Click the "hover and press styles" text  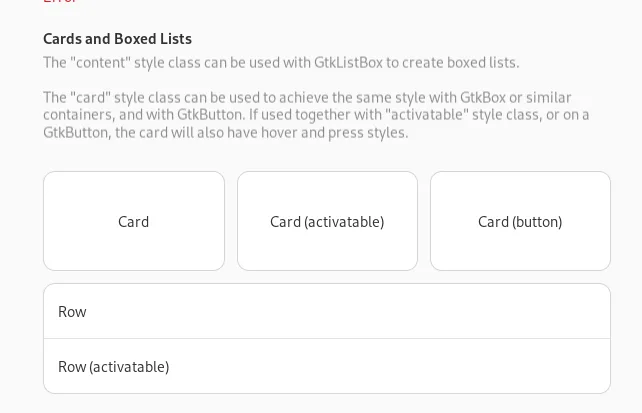tap(354, 133)
